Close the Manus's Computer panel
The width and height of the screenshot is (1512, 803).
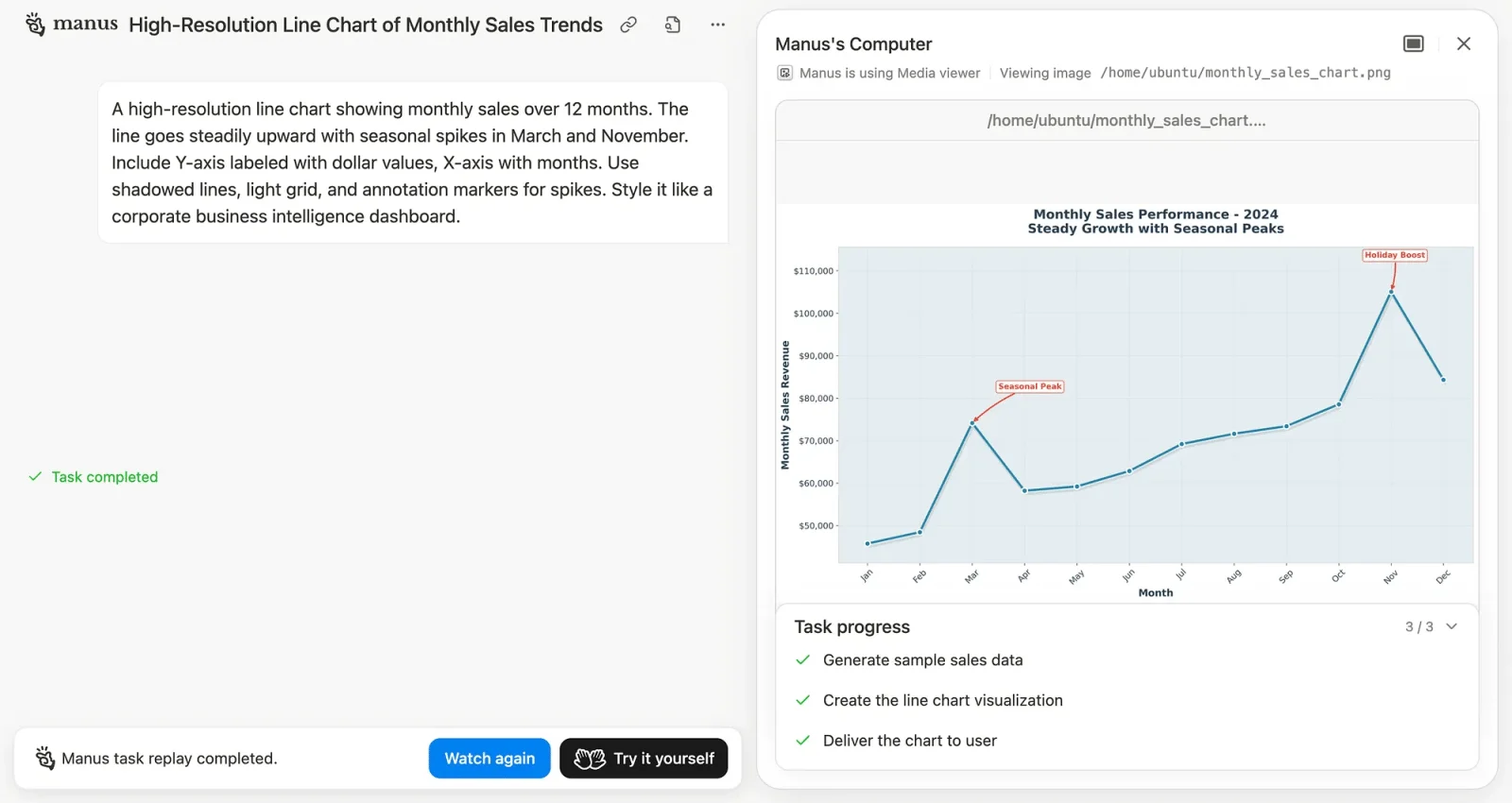click(x=1463, y=43)
